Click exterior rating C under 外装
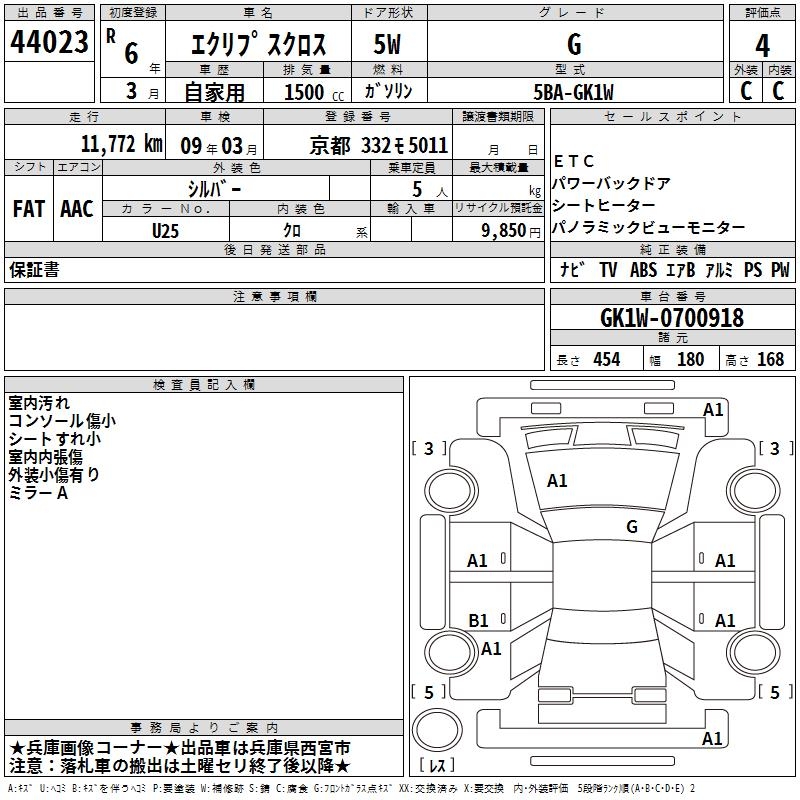This screenshot has height=800, width=800. [x=746, y=91]
